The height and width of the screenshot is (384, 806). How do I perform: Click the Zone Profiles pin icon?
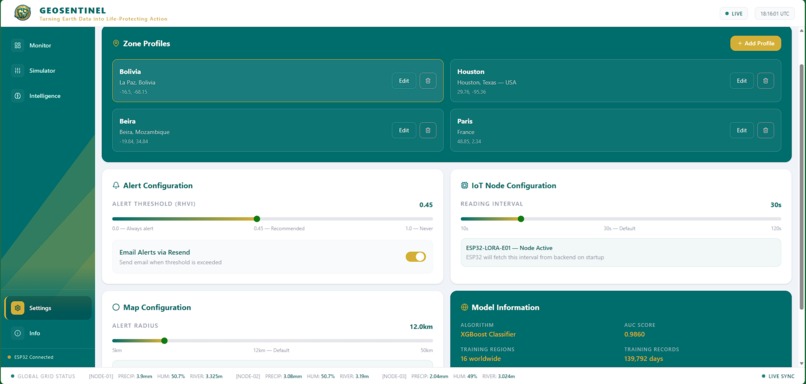116,44
